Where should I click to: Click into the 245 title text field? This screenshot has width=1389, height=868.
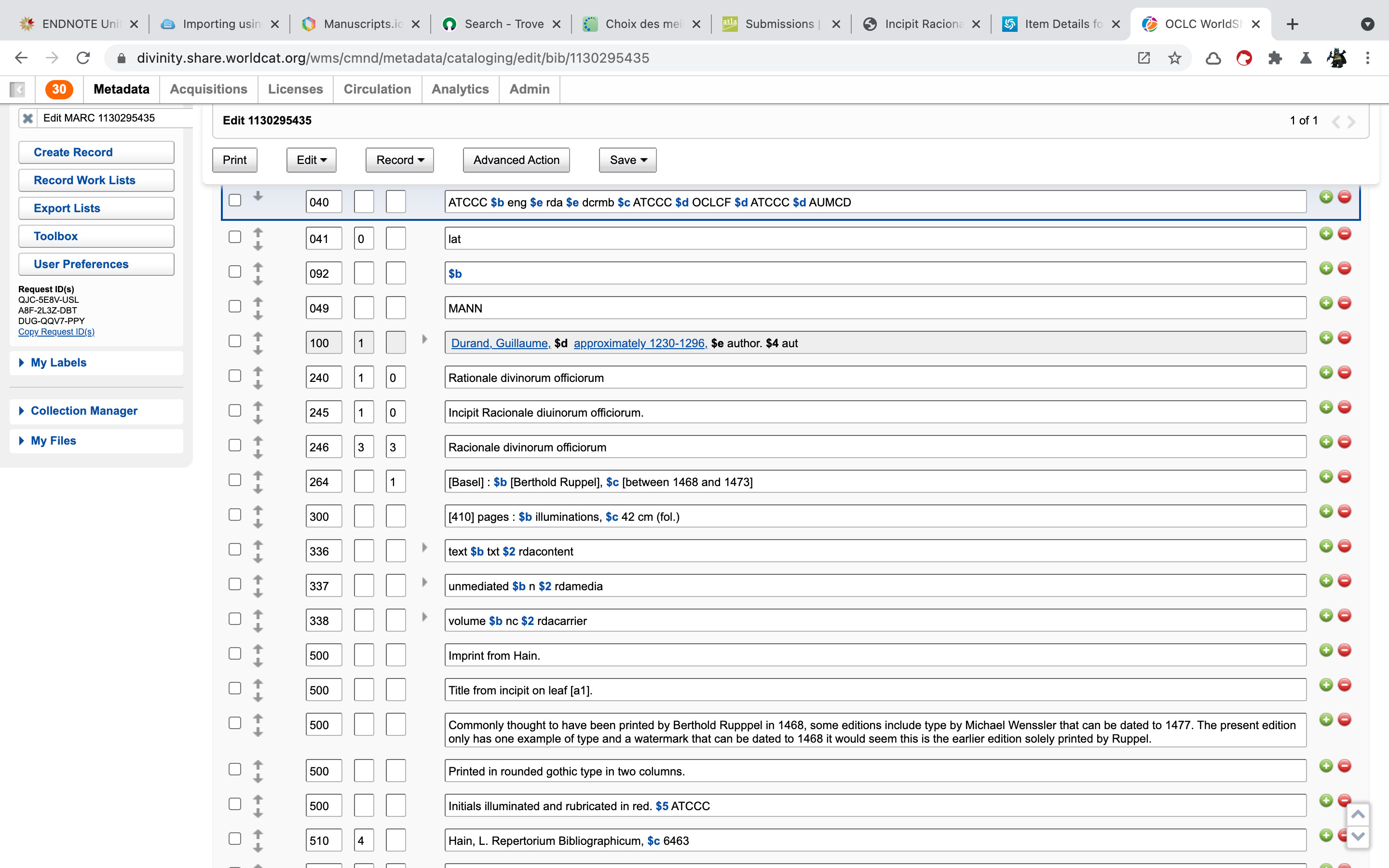tap(875, 413)
